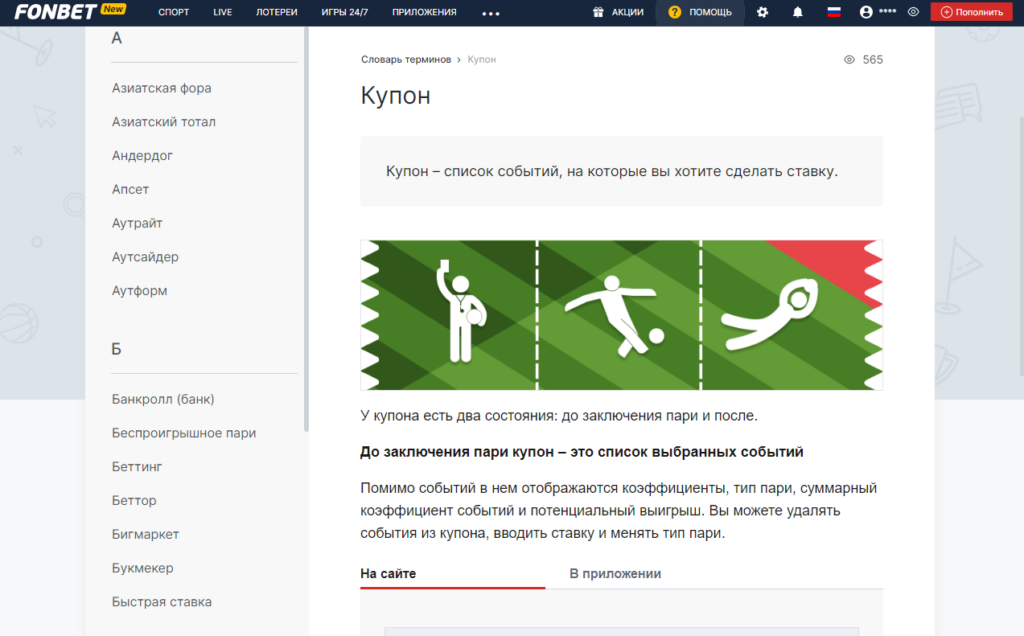The image size is (1024, 636).
Task: Open the Апсет term
Action: click(x=130, y=189)
